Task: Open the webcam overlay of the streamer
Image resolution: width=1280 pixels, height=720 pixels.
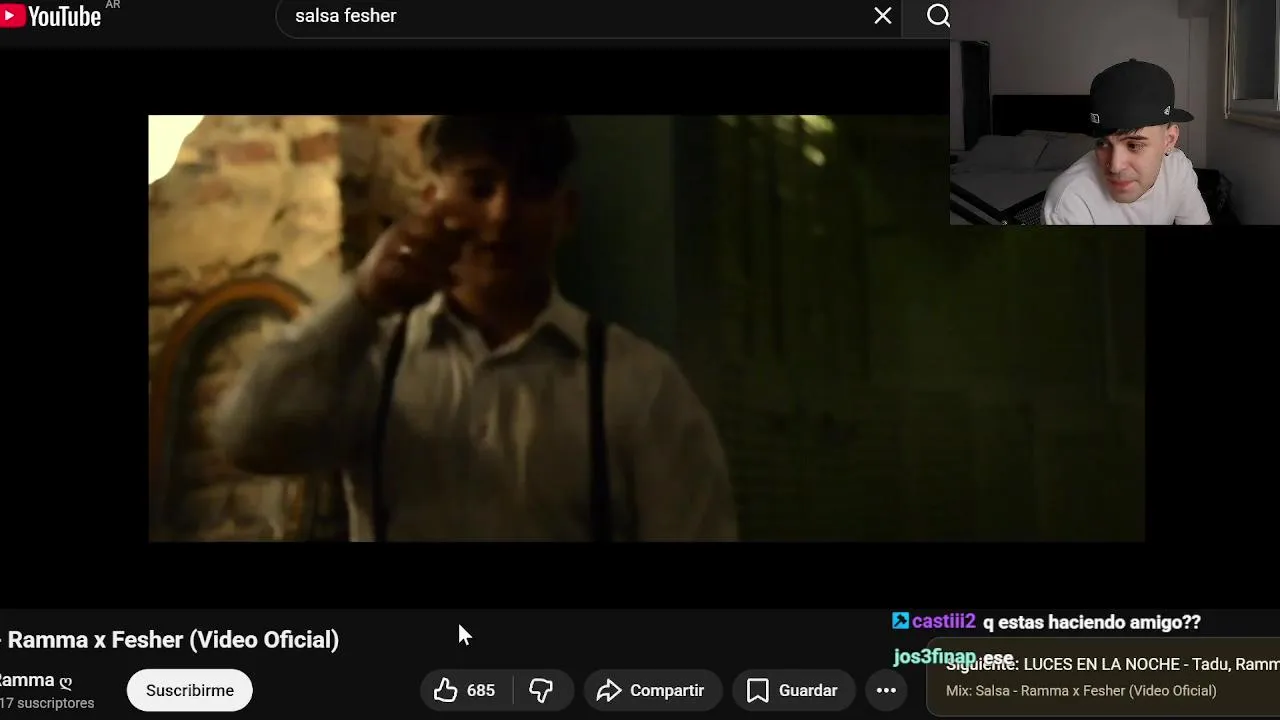Action: (x=1115, y=112)
